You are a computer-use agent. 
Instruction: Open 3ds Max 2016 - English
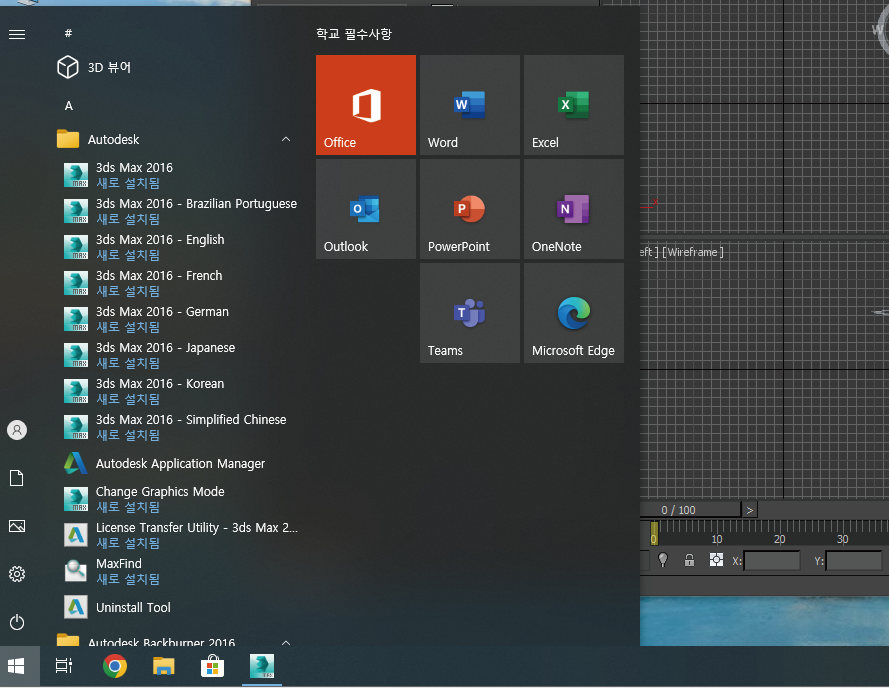coord(178,247)
